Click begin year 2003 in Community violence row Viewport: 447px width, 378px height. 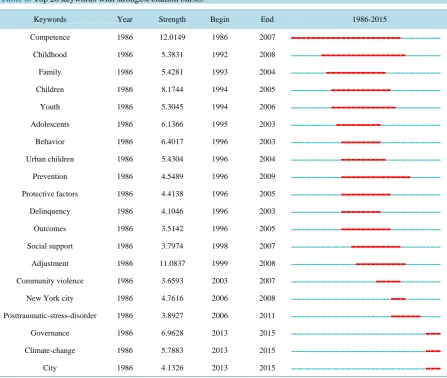pyautogui.click(x=220, y=281)
